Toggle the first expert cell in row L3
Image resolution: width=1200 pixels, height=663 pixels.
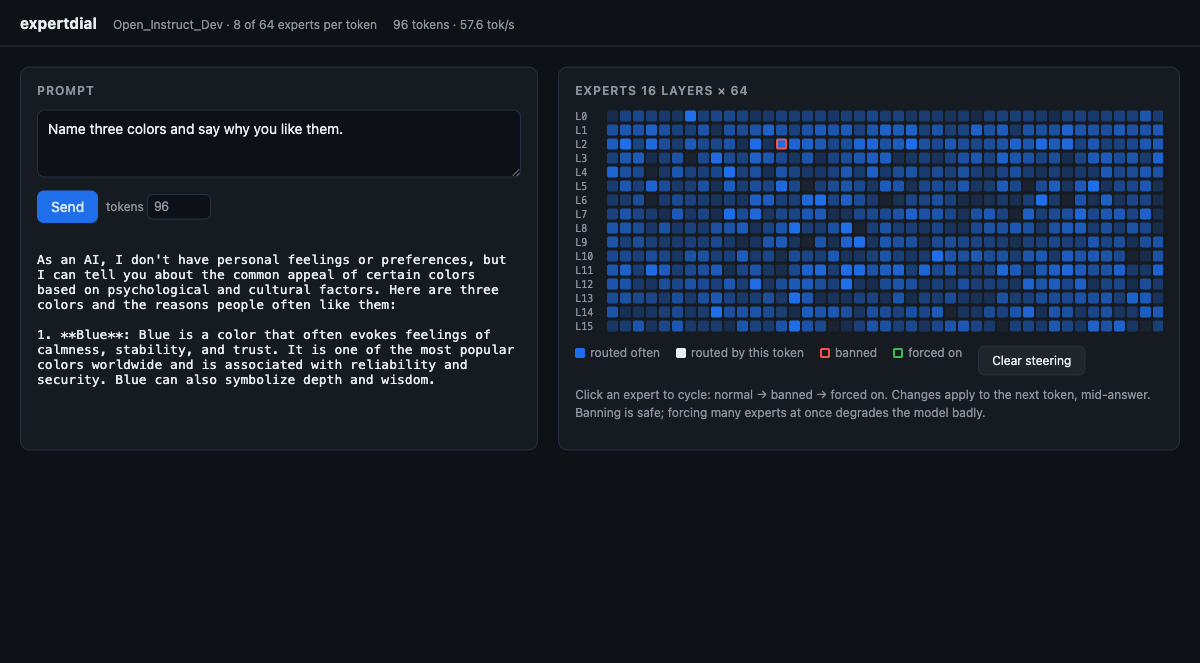pos(613,158)
